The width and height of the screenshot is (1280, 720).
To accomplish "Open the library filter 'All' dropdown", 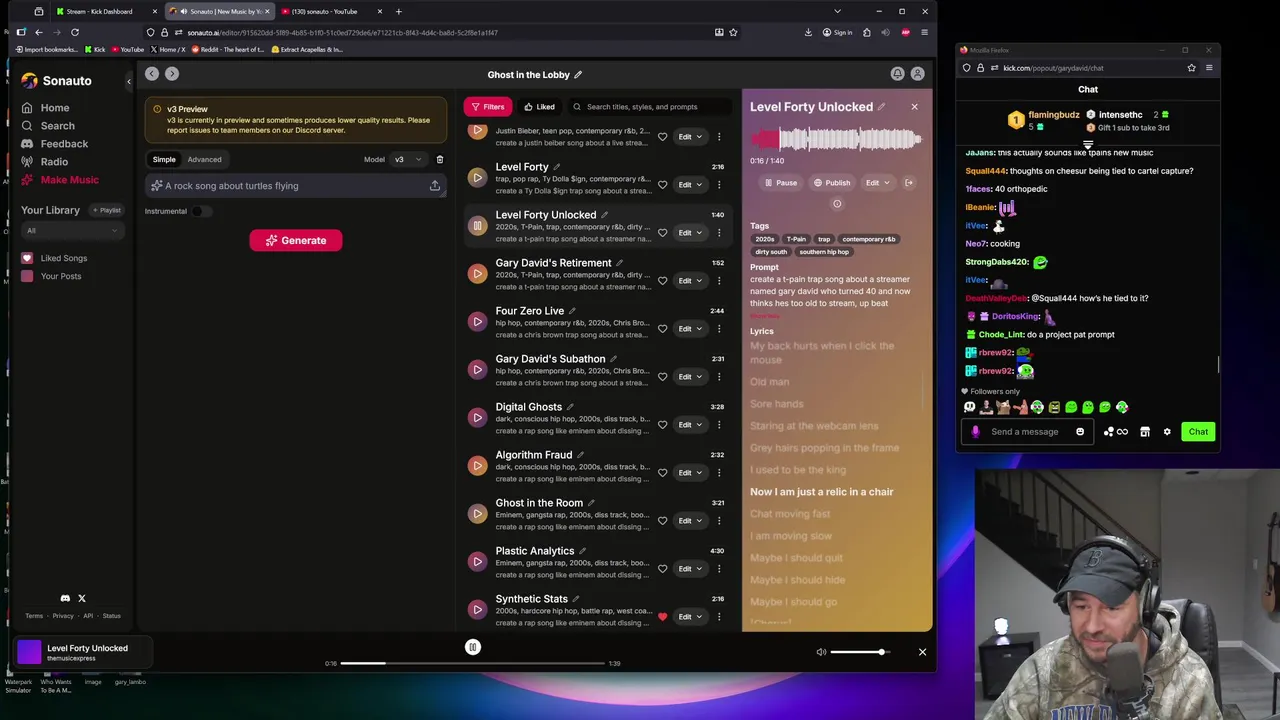I will (71, 231).
